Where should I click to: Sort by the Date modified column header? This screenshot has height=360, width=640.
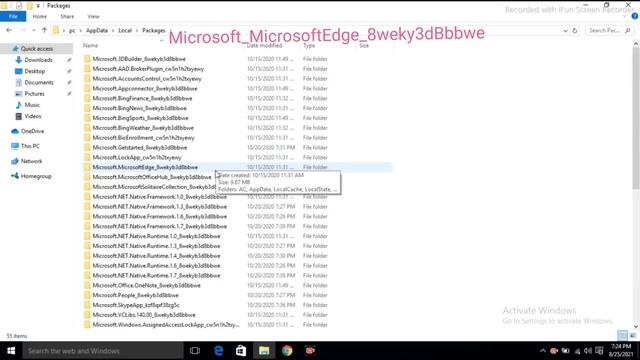(x=264, y=45)
